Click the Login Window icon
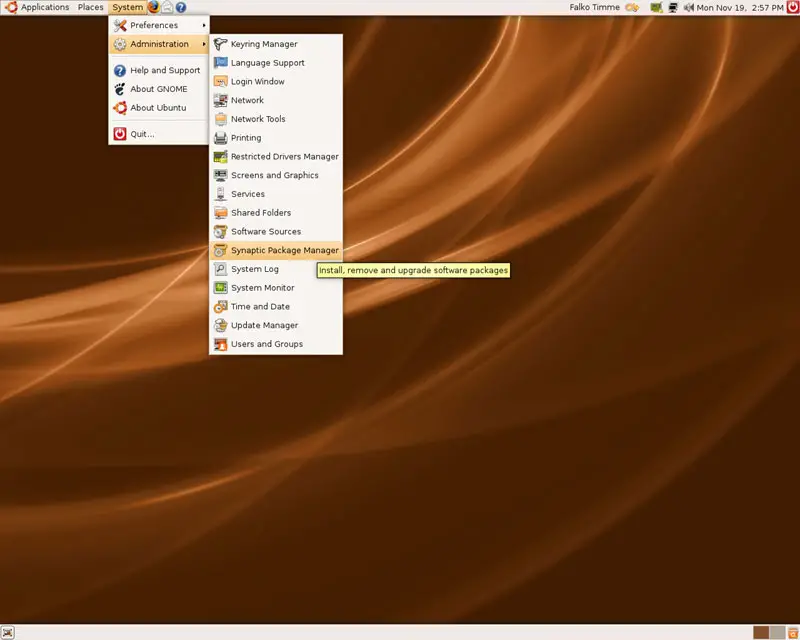Viewport: 800px width, 640px height. pyautogui.click(x=220, y=82)
